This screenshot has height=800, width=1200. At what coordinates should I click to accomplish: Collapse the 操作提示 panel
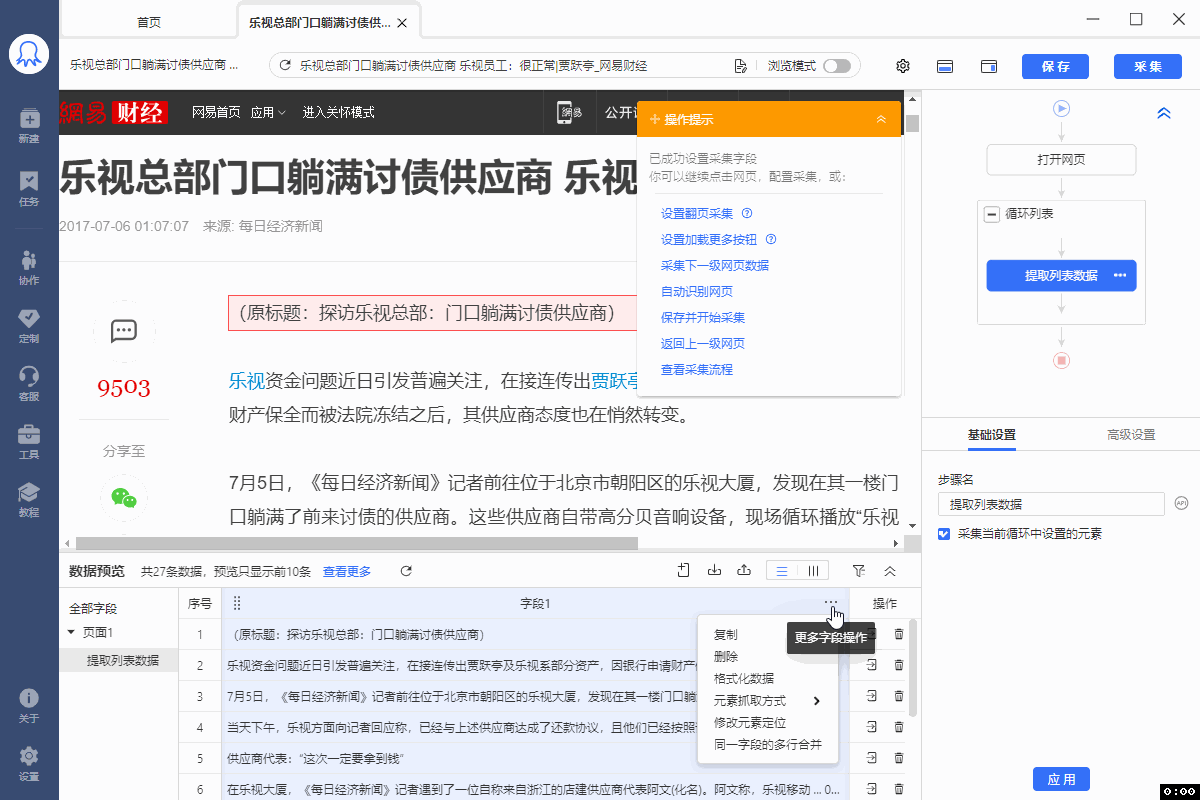click(881, 119)
